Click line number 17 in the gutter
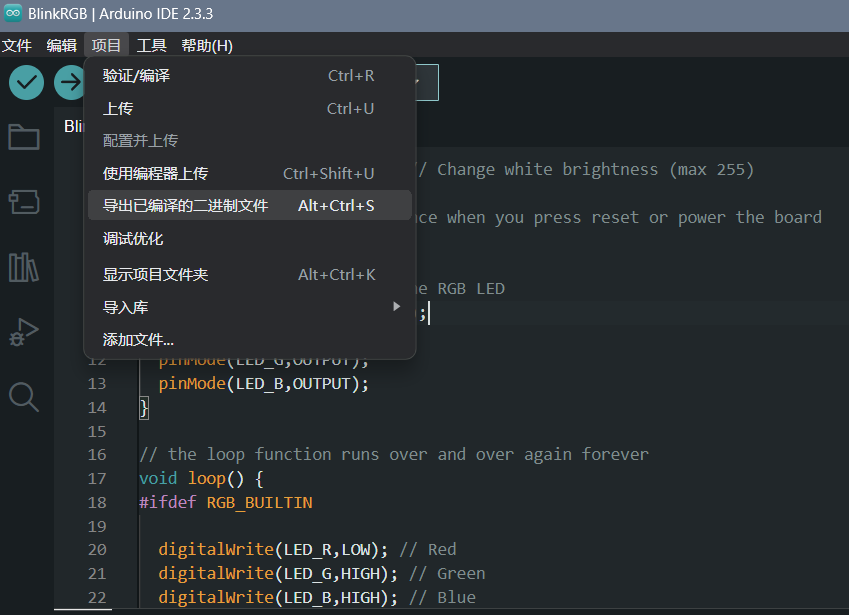This screenshot has height=615, width=849. pos(97,479)
